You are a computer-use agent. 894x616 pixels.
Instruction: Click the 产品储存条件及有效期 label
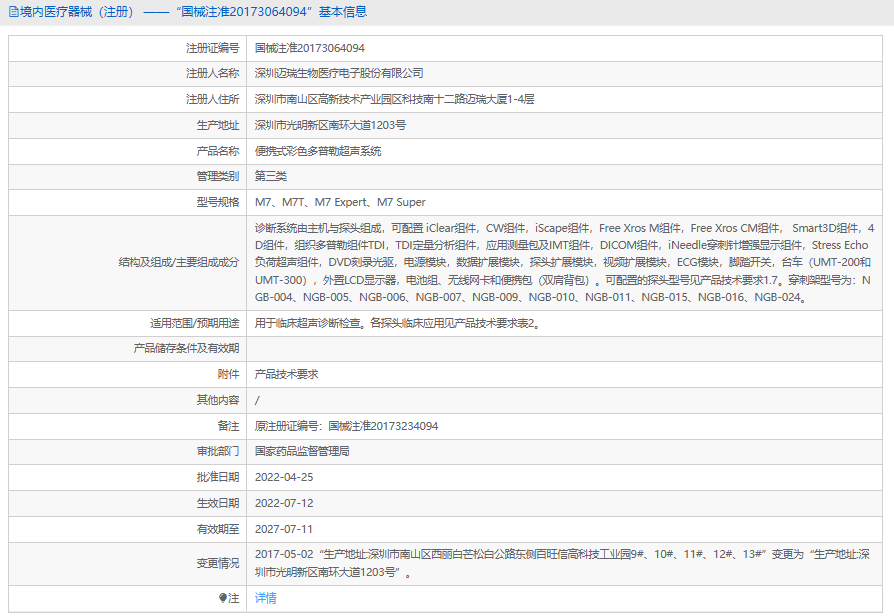point(186,348)
